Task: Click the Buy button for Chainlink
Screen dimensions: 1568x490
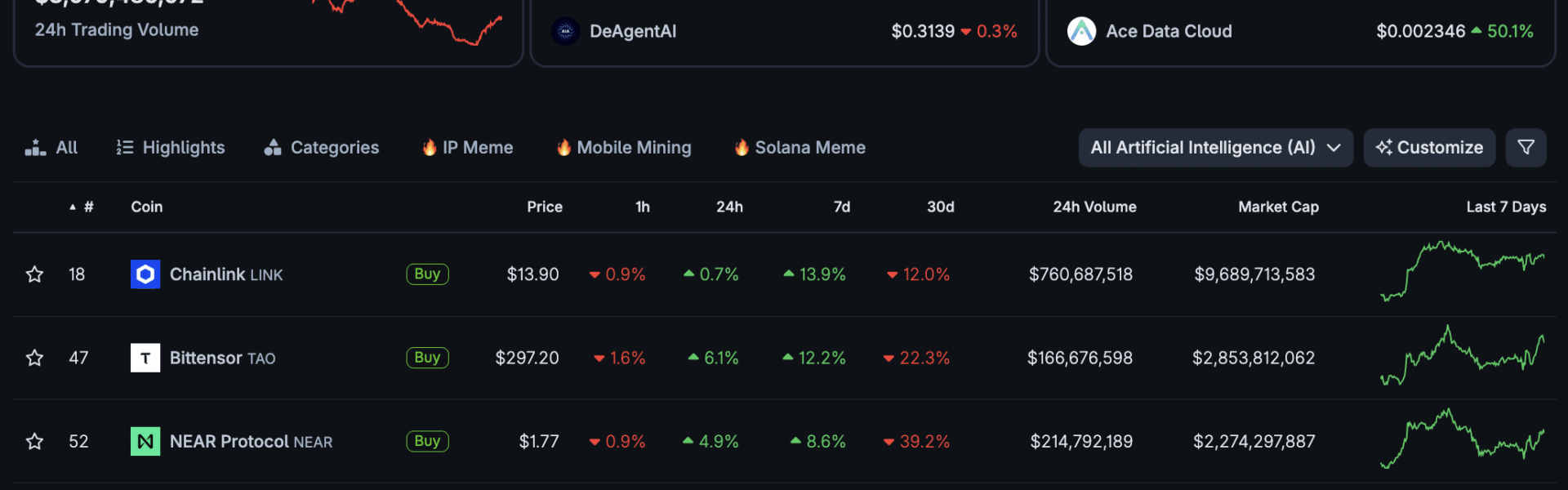Action: (x=427, y=274)
